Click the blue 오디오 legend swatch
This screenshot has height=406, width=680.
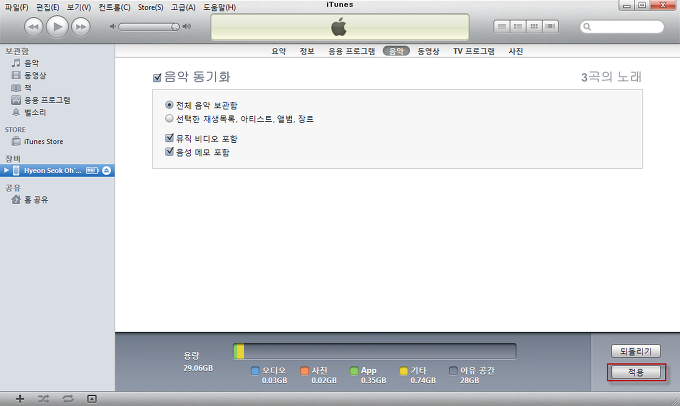tap(255, 370)
